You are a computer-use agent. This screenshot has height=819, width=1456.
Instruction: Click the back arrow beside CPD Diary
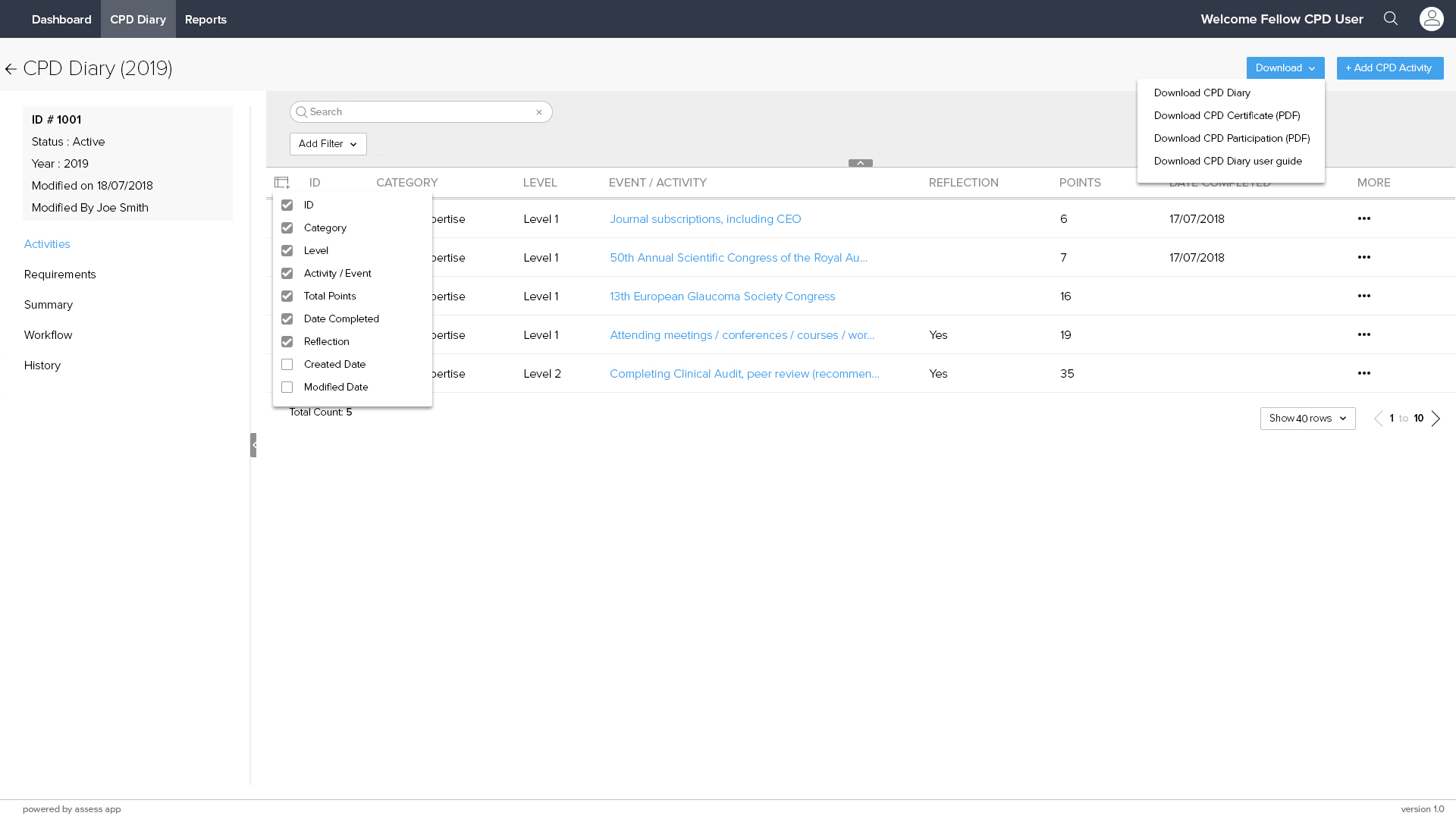(11, 69)
